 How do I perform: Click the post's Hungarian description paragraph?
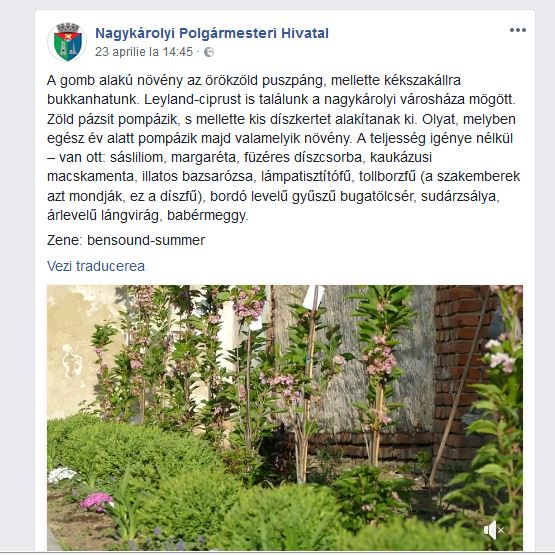(283, 148)
